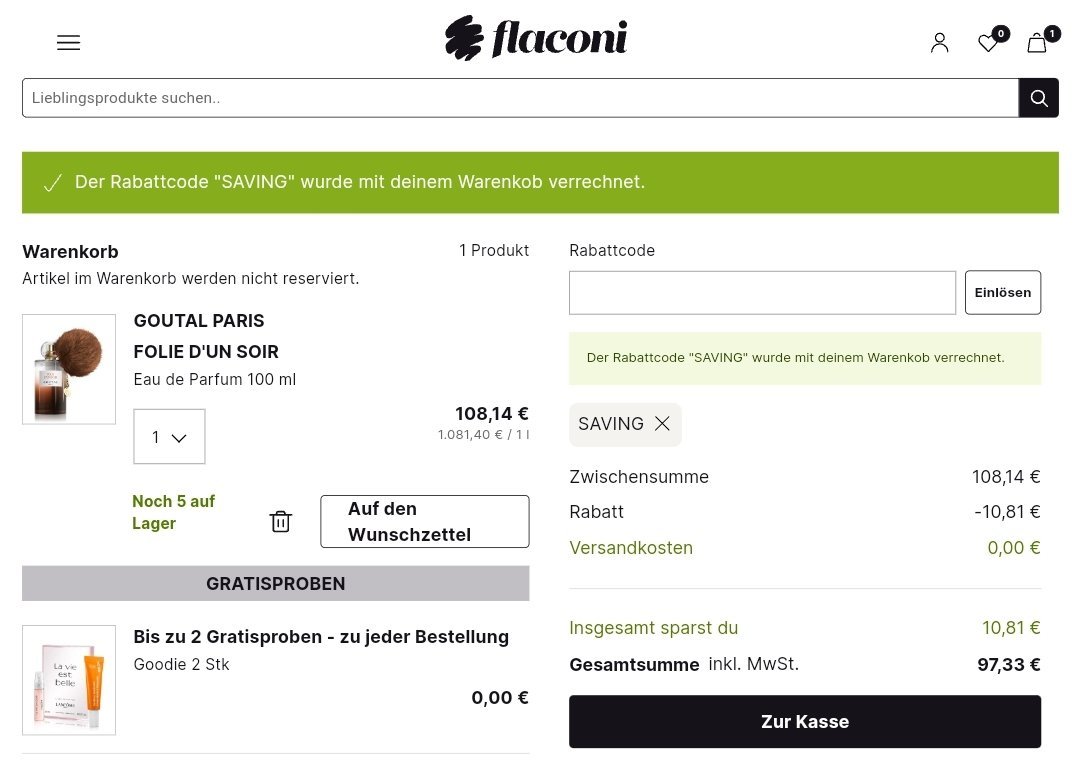Expand the quantity dropdown showing 1
Image resolution: width=1080 pixels, height=769 pixels.
[x=169, y=436]
